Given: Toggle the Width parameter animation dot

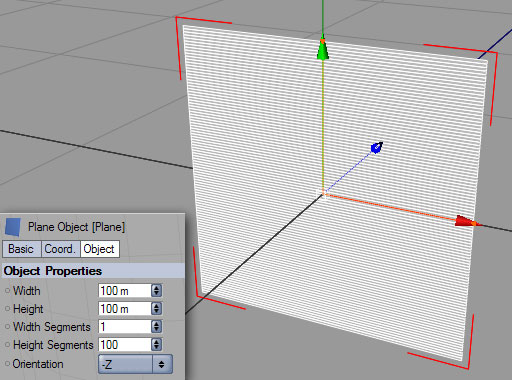Looking at the screenshot, I should pyautogui.click(x=7, y=291).
